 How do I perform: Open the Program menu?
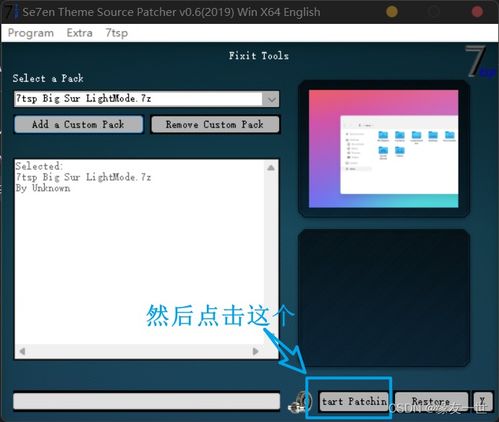tap(31, 33)
